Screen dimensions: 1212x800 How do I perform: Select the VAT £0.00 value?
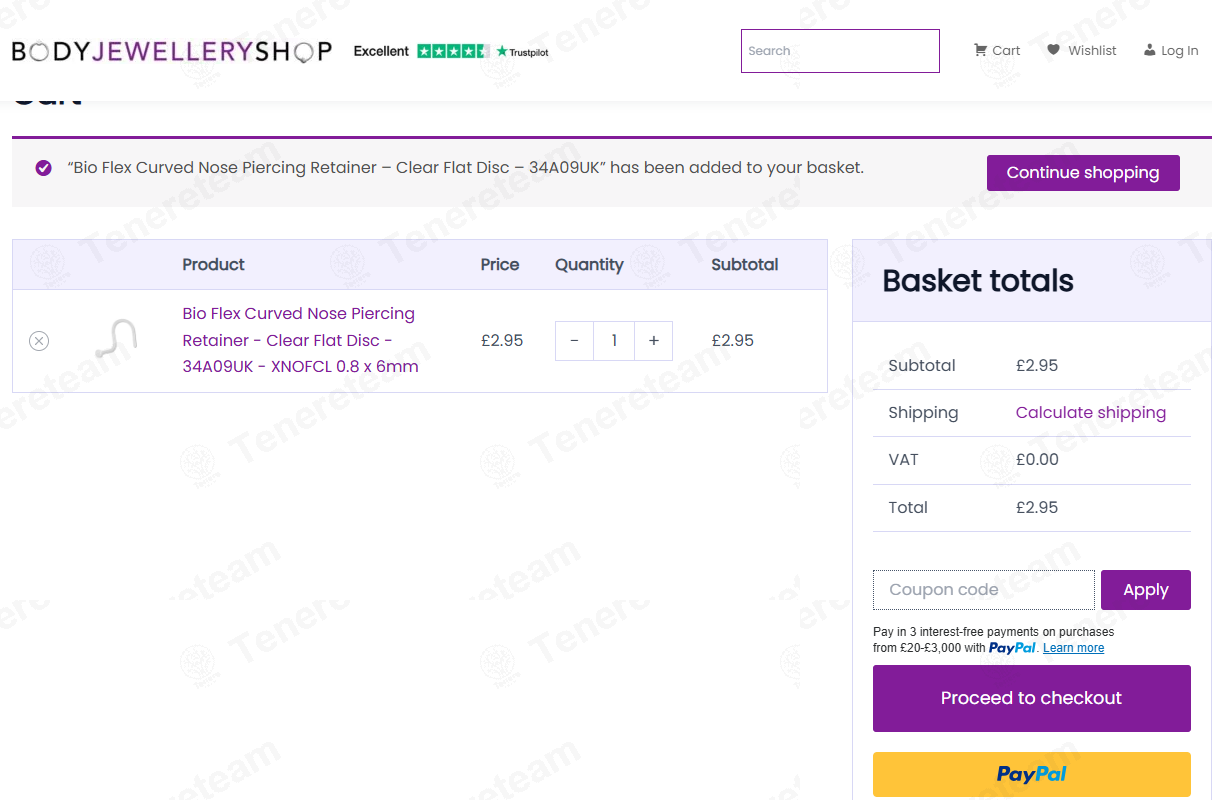1037,460
